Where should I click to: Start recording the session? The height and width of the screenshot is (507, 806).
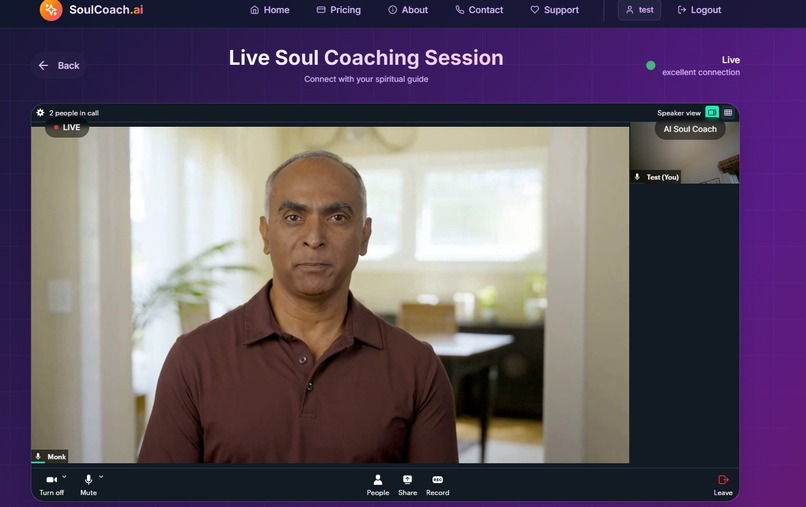pos(437,485)
